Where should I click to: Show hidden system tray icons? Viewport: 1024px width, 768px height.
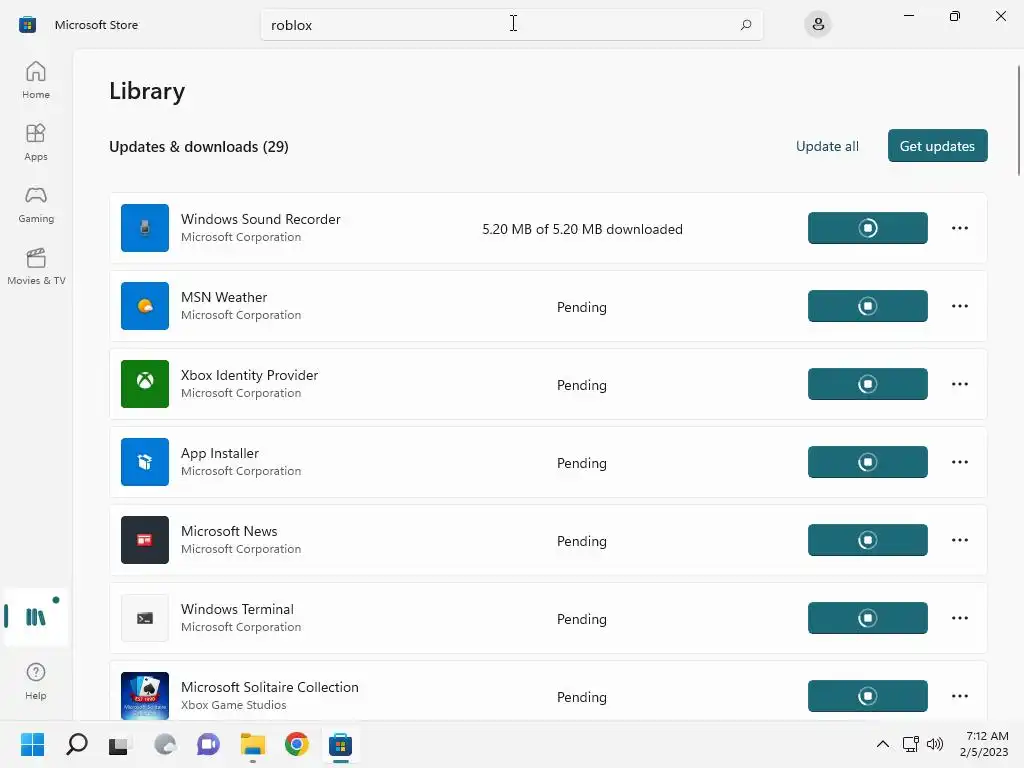pyautogui.click(x=882, y=744)
